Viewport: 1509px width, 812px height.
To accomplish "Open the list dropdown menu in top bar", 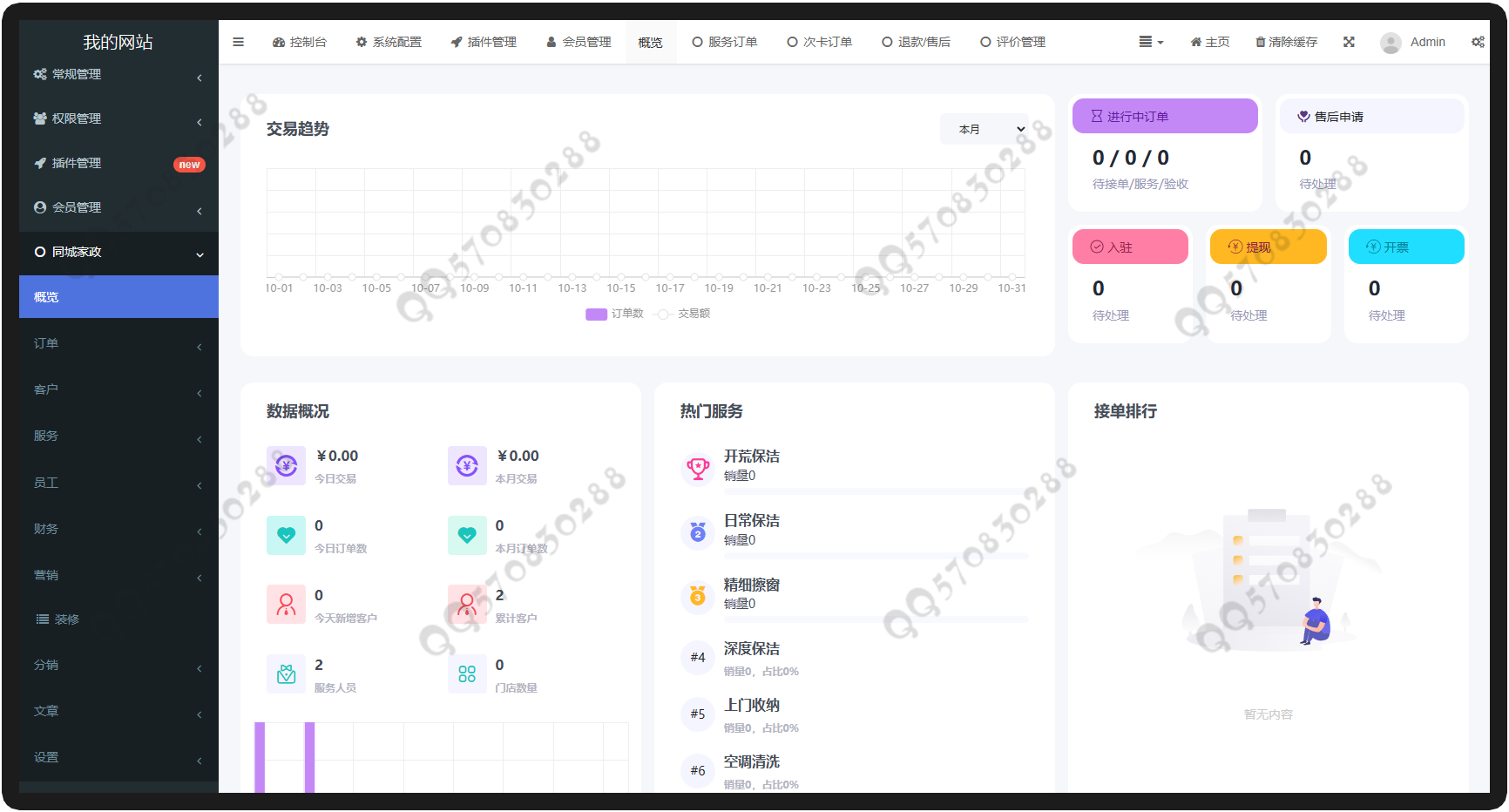I will click(x=1150, y=42).
